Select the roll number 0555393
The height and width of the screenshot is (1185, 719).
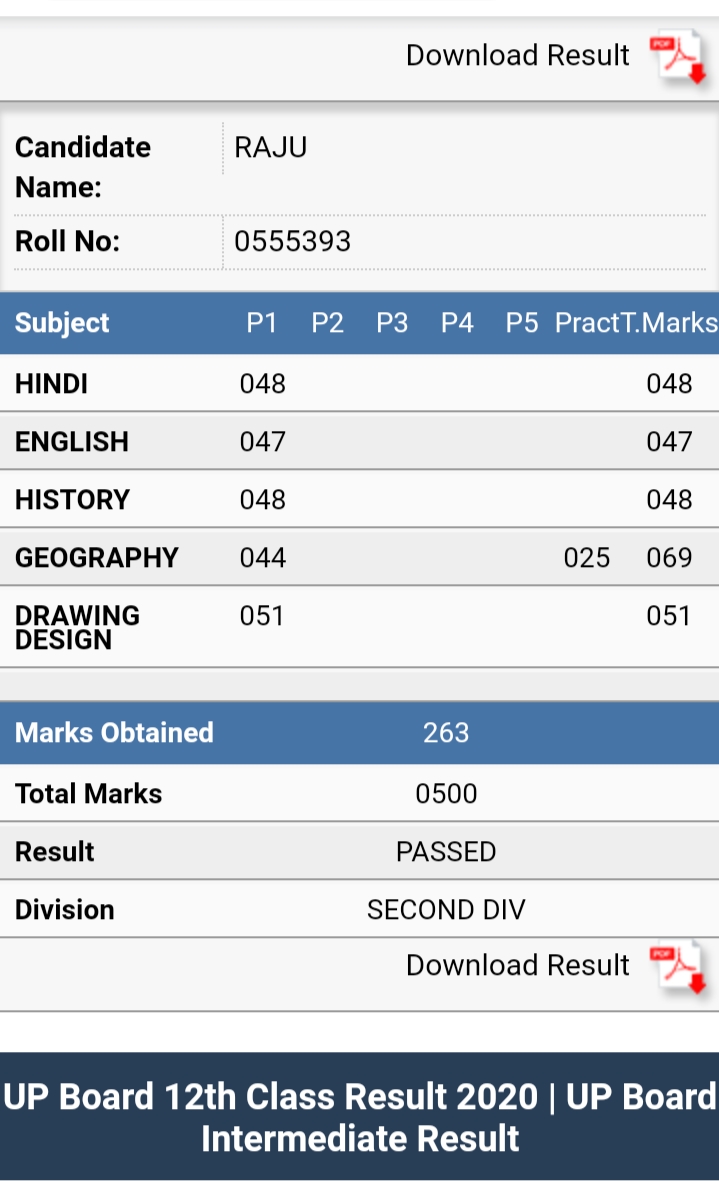(x=292, y=242)
